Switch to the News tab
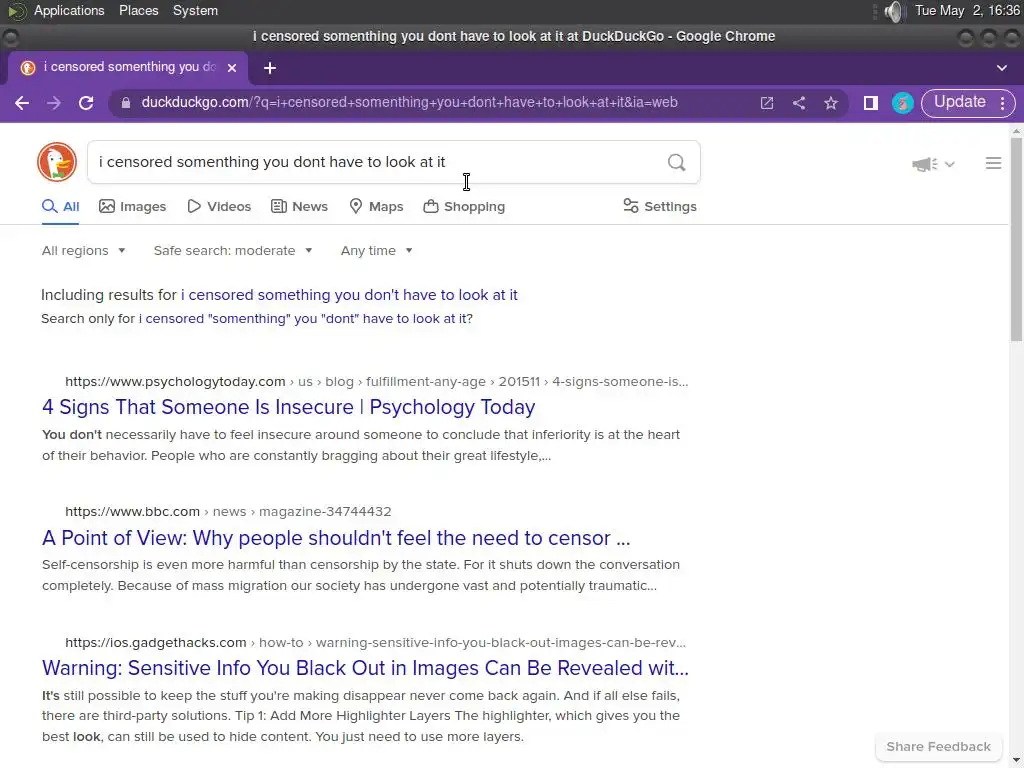The height and width of the screenshot is (768, 1024). tap(299, 207)
